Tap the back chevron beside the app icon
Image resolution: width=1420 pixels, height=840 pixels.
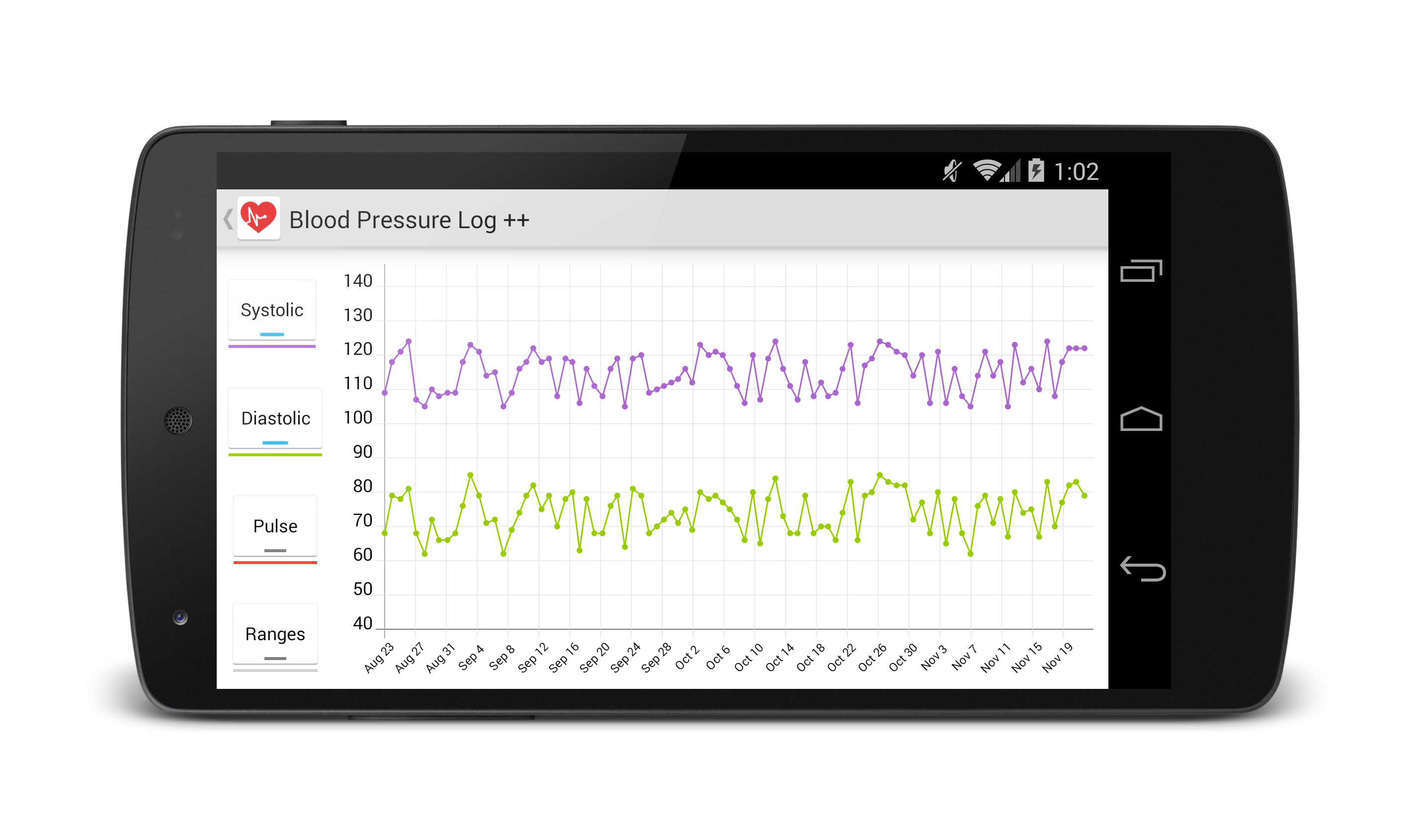coord(228,219)
